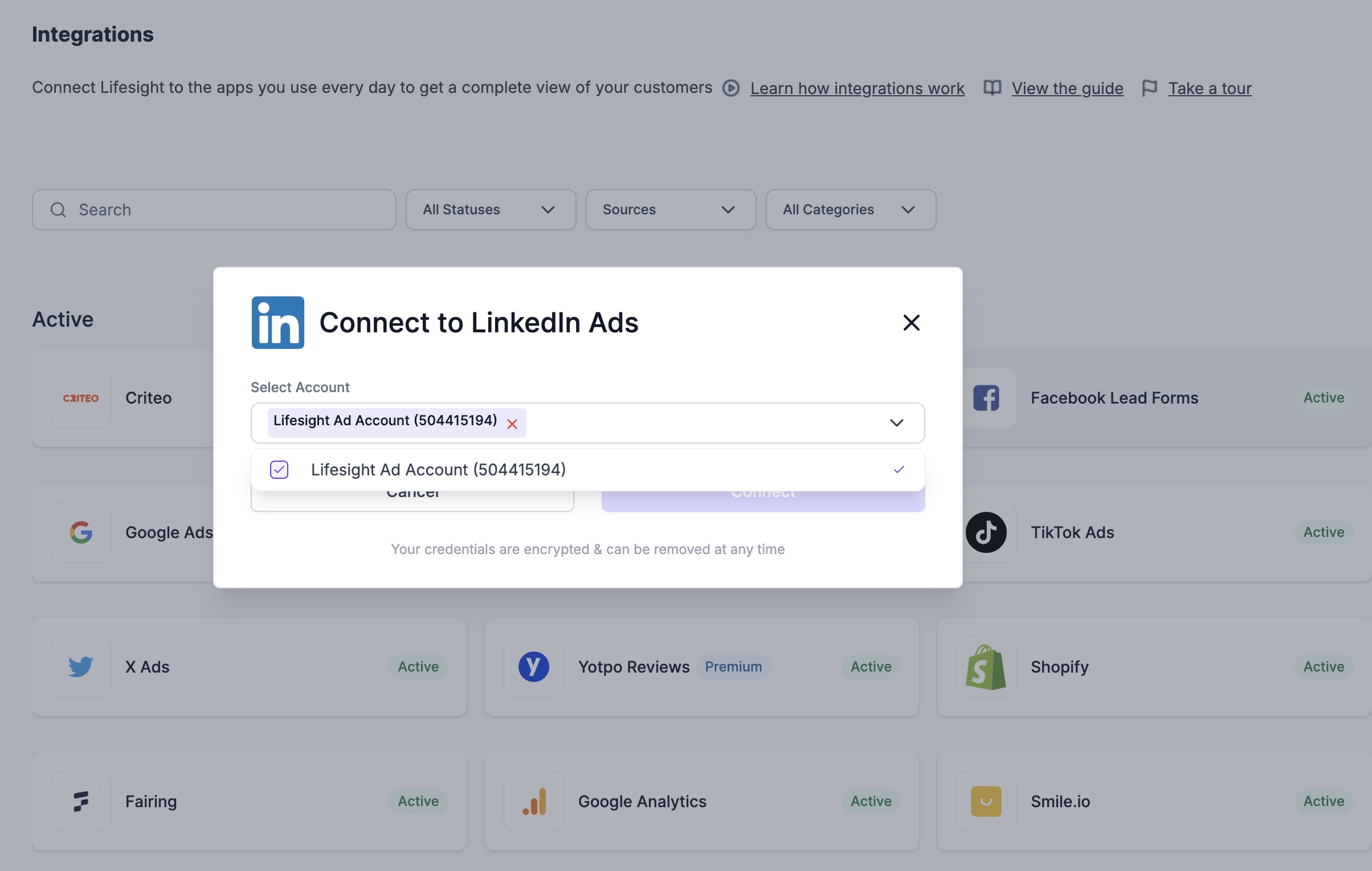Select Lifesight Ad Account (504415194) option

[x=438, y=470]
